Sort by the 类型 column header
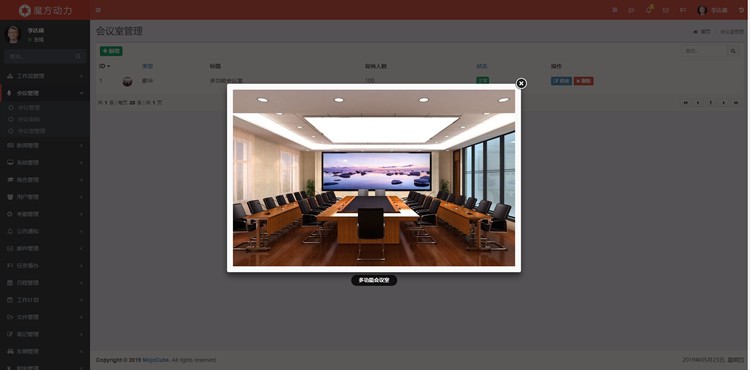The width and height of the screenshot is (750, 370). (x=147, y=66)
